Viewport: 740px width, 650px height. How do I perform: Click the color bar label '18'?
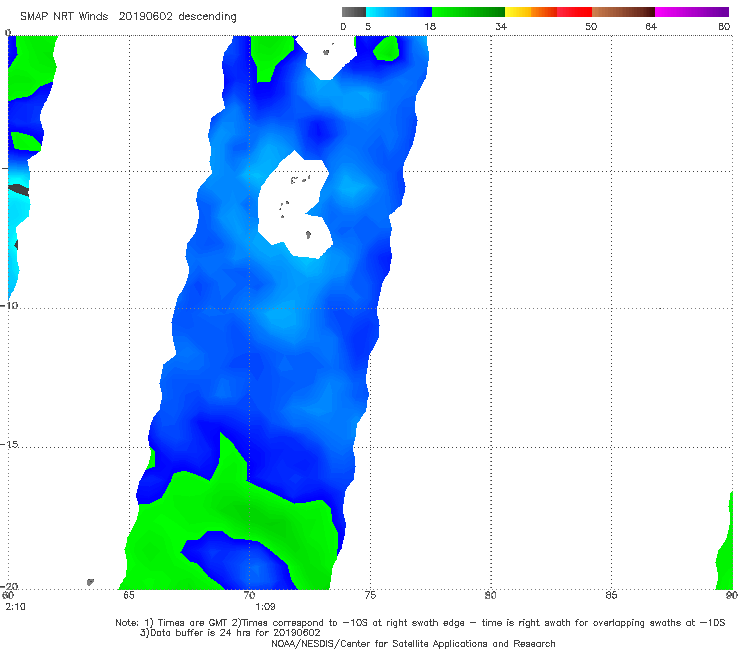(430, 27)
